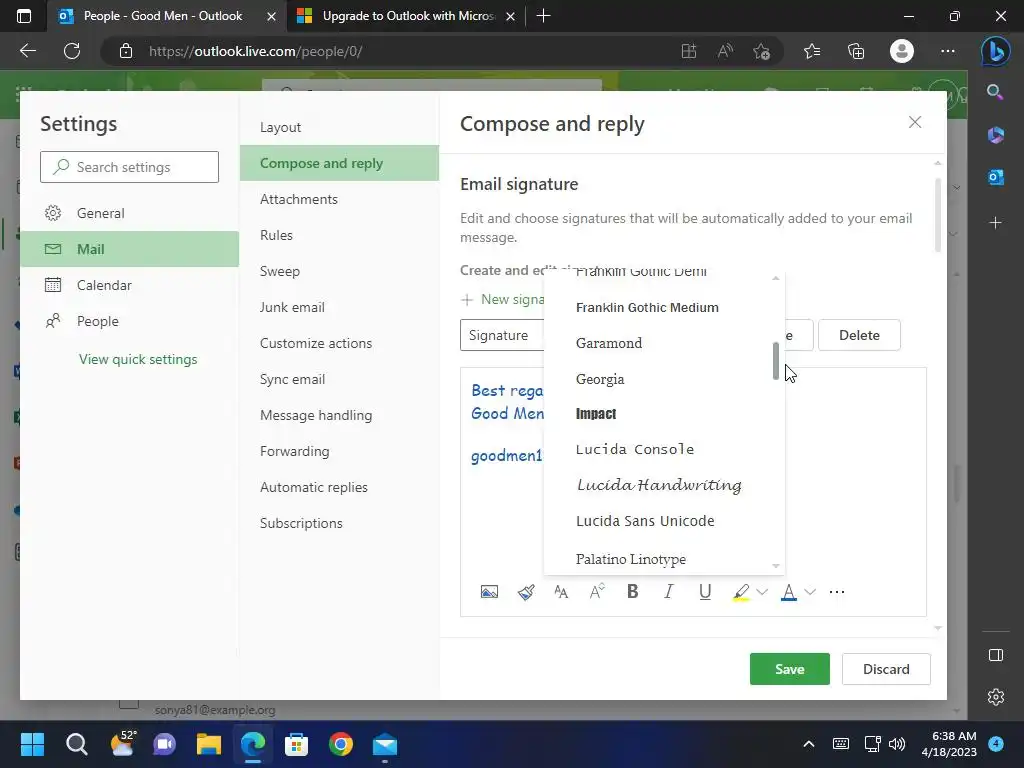Viewport: 1024px width, 768px height.
Task: Discard settings changes
Action: point(886,669)
